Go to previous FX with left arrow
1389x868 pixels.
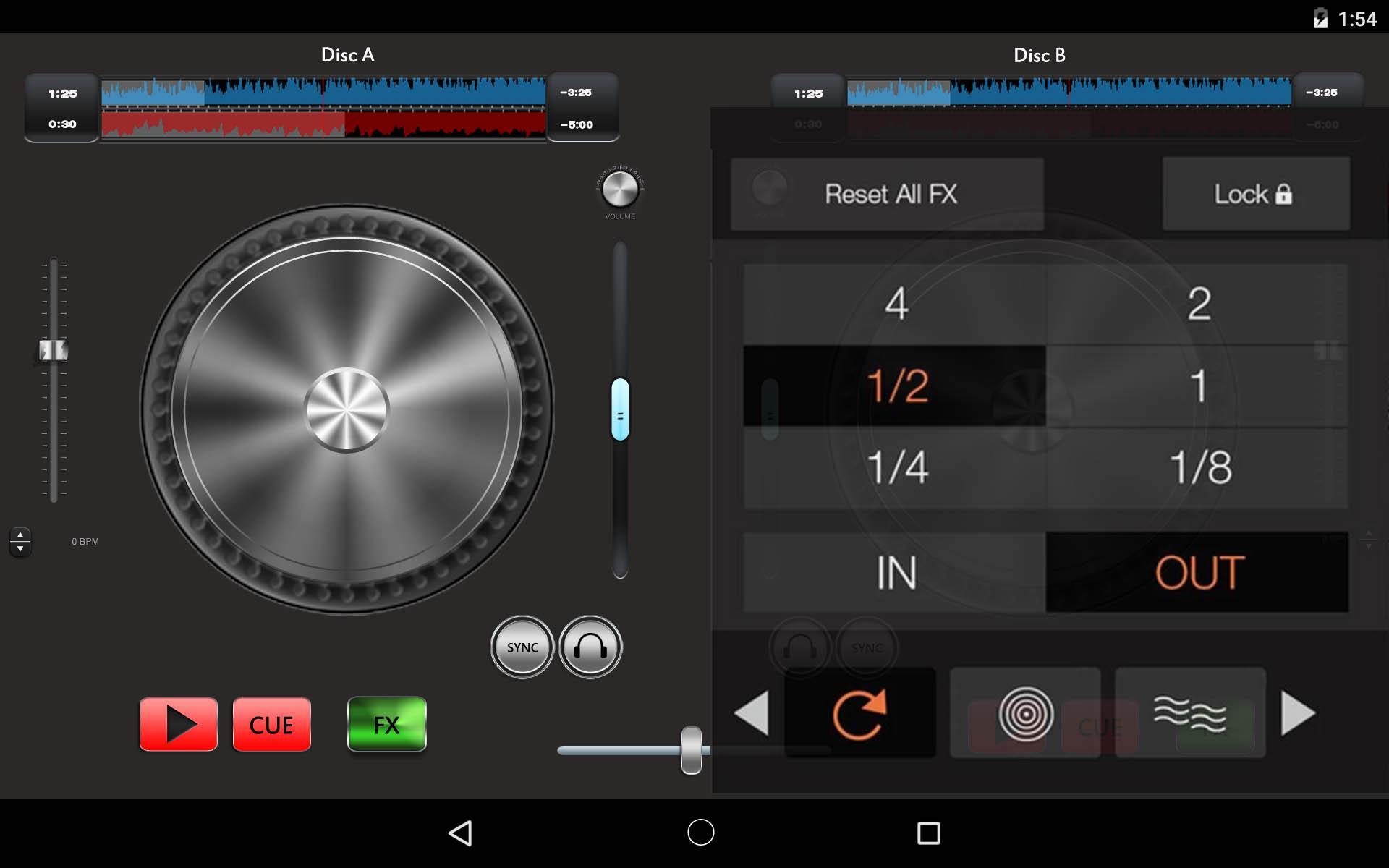tap(752, 713)
